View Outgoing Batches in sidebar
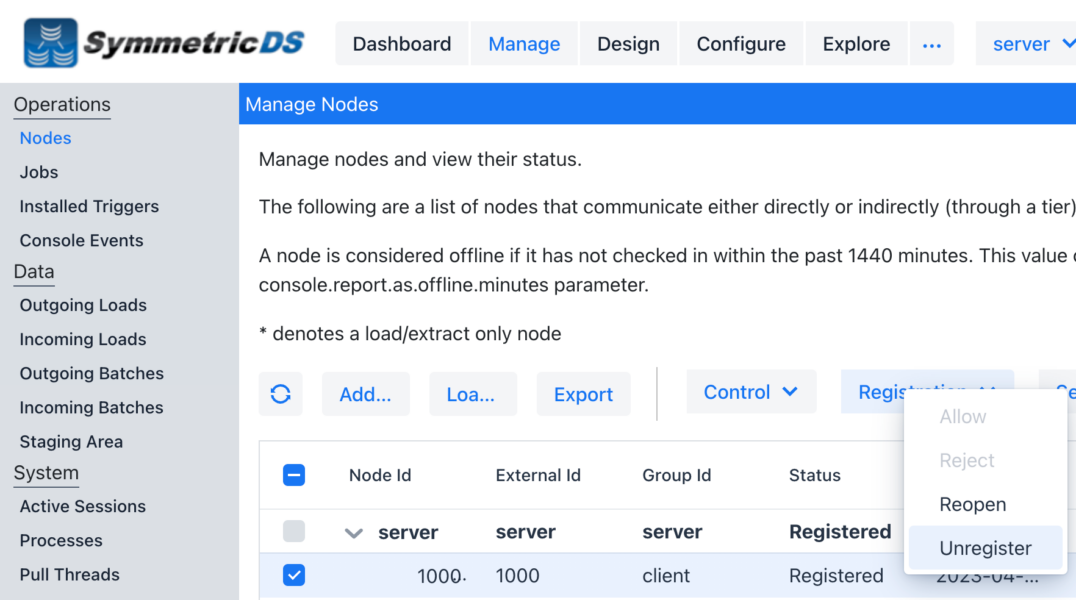The width and height of the screenshot is (1076, 600). pyautogui.click(x=91, y=373)
